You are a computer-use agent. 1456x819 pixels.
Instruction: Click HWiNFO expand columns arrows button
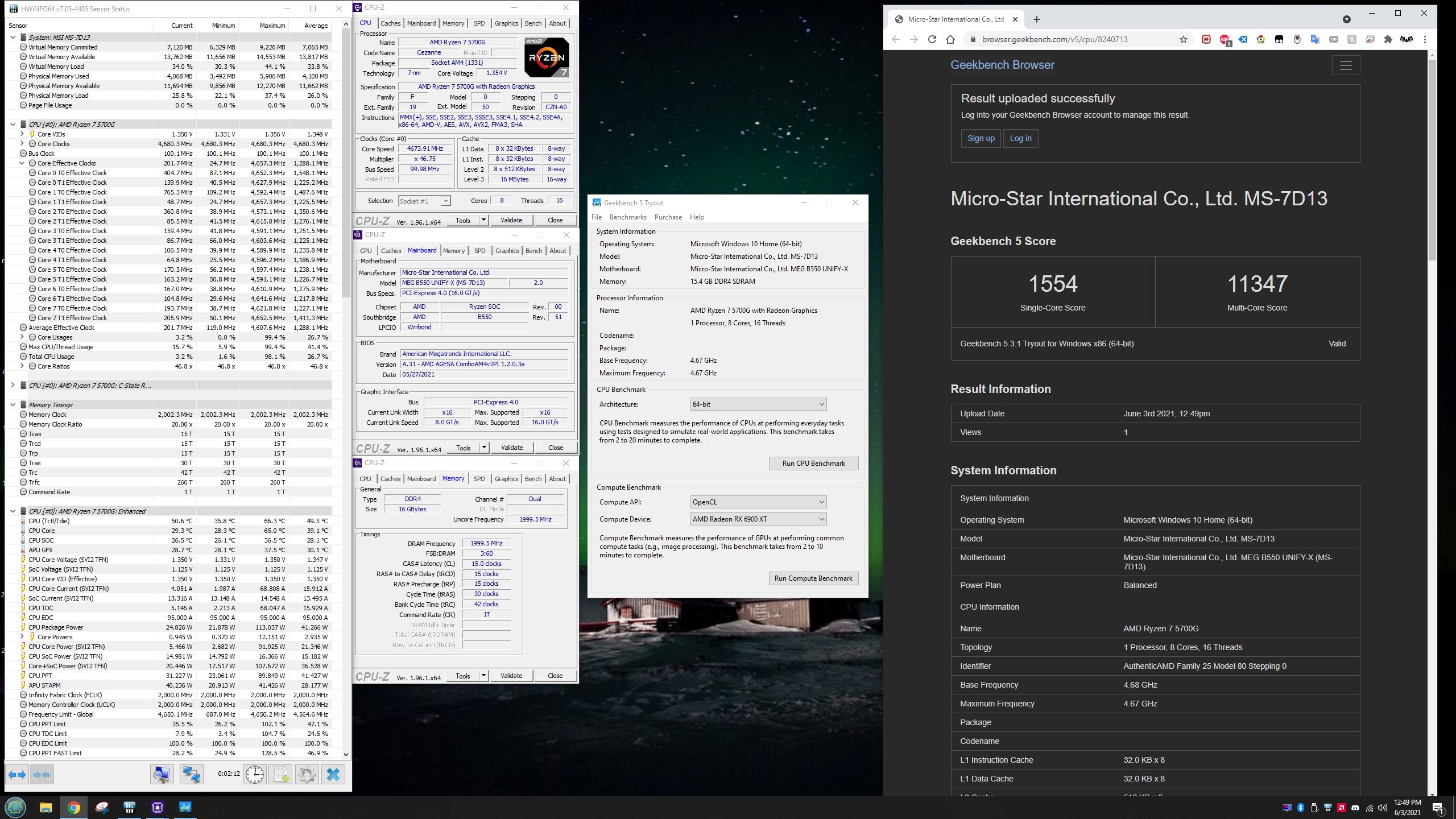pos(16,775)
